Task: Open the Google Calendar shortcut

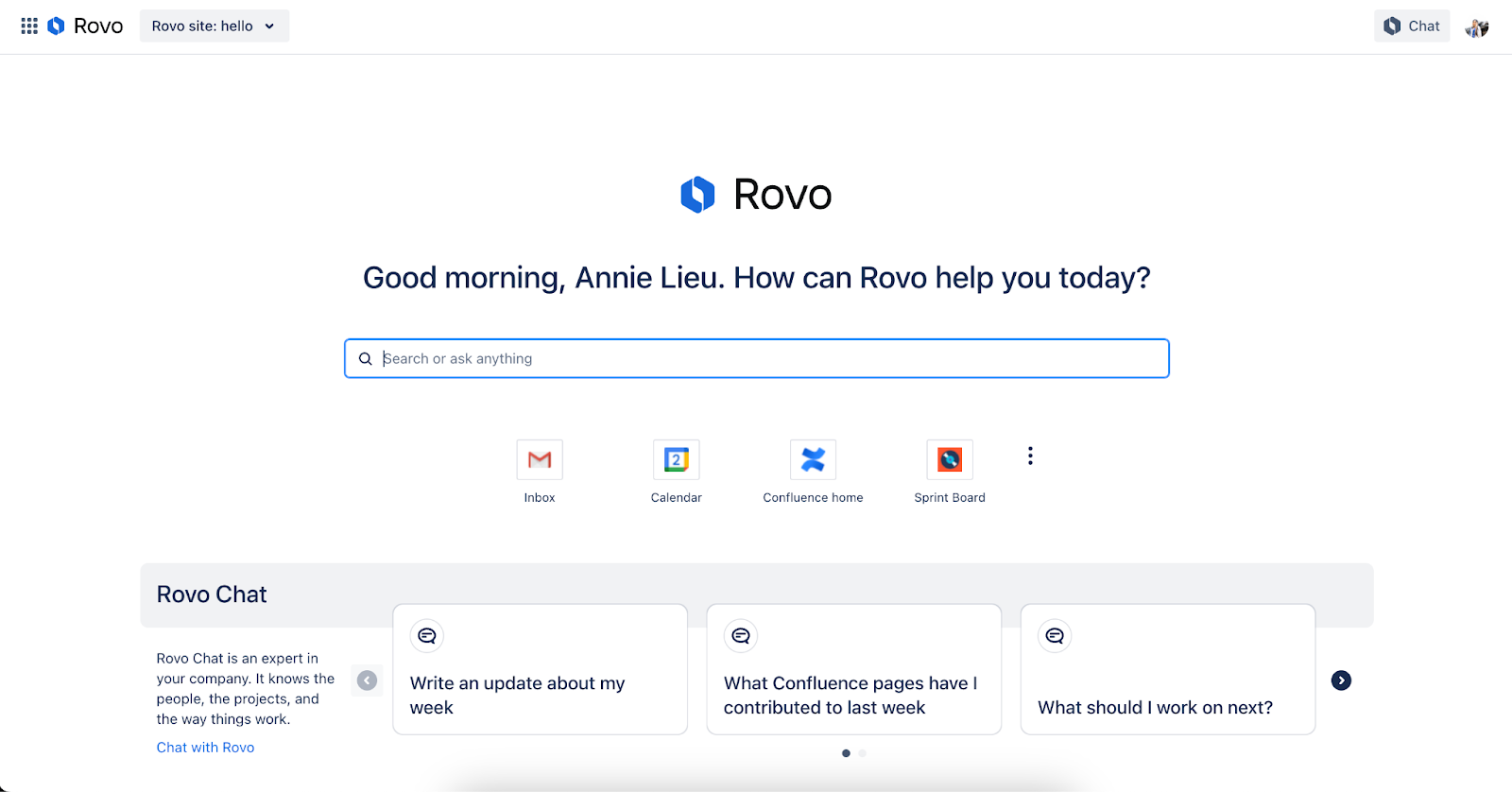Action: point(677,459)
